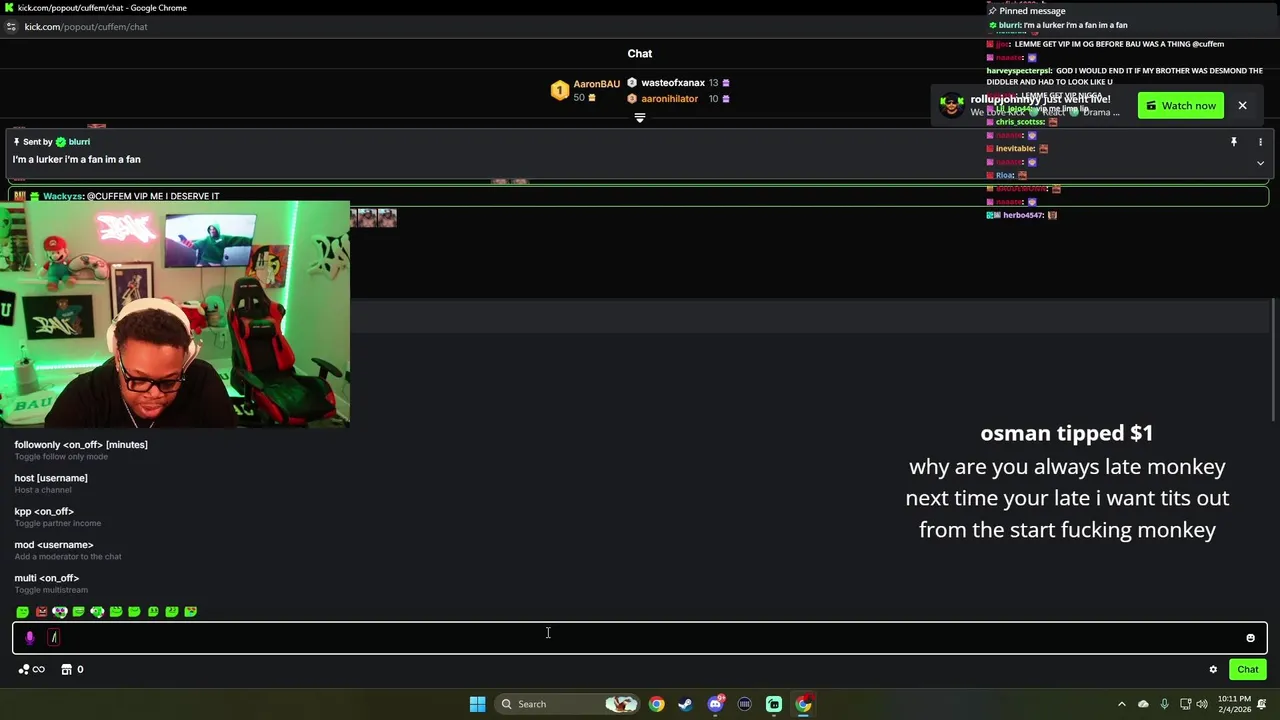
Task: Open rollupjohnnyy's avatar in notification
Action: coord(952,105)
